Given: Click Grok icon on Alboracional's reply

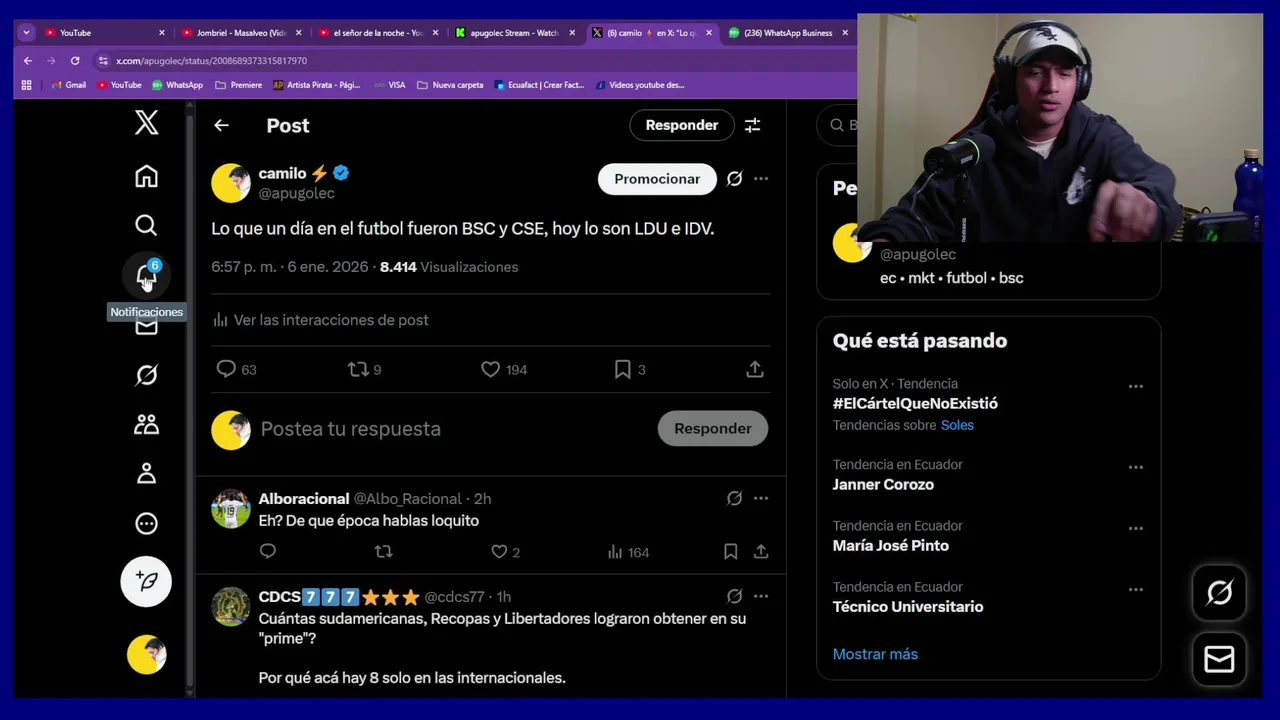Looking at the screenshot, I should click(734, 498).
